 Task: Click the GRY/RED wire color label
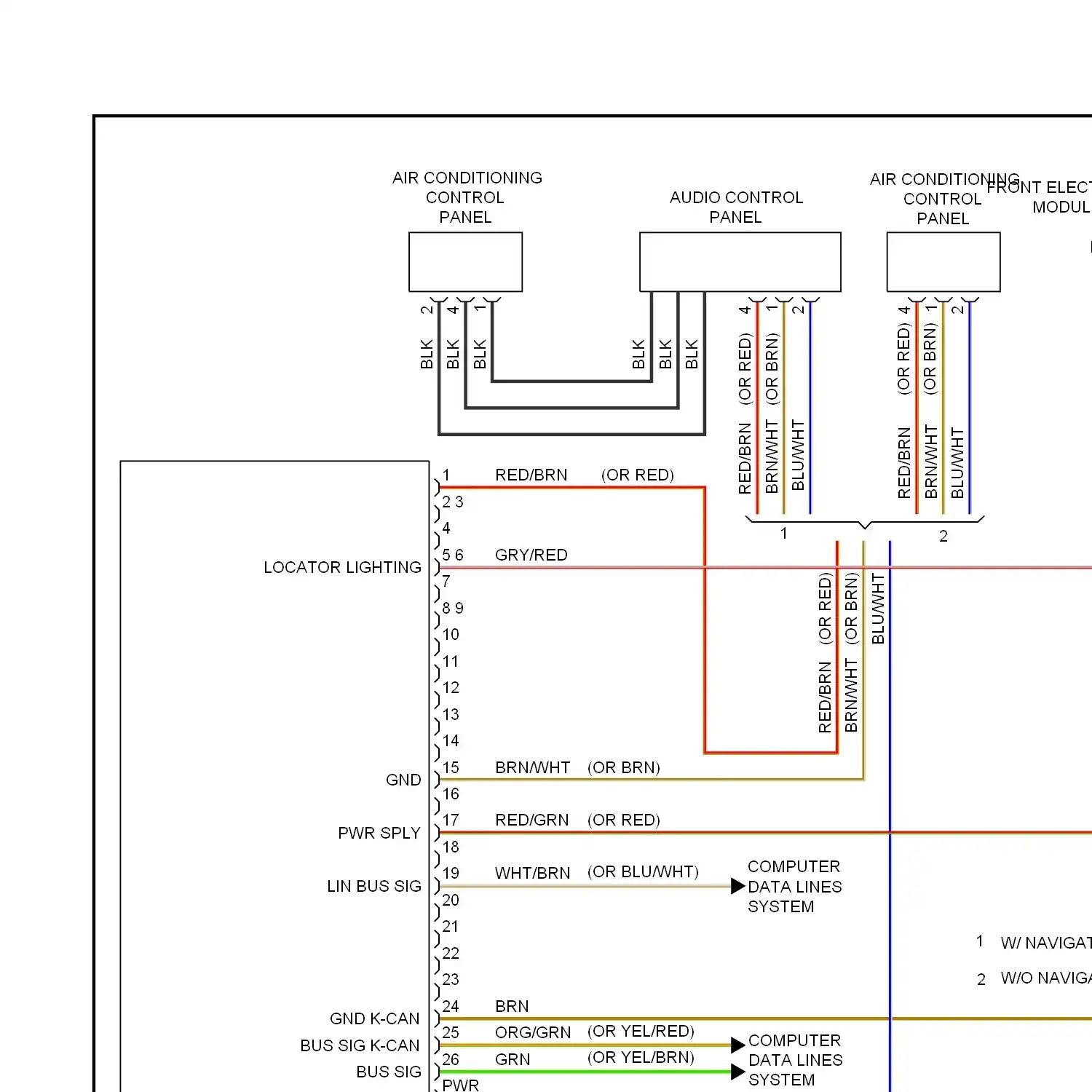tap(531, 555)
